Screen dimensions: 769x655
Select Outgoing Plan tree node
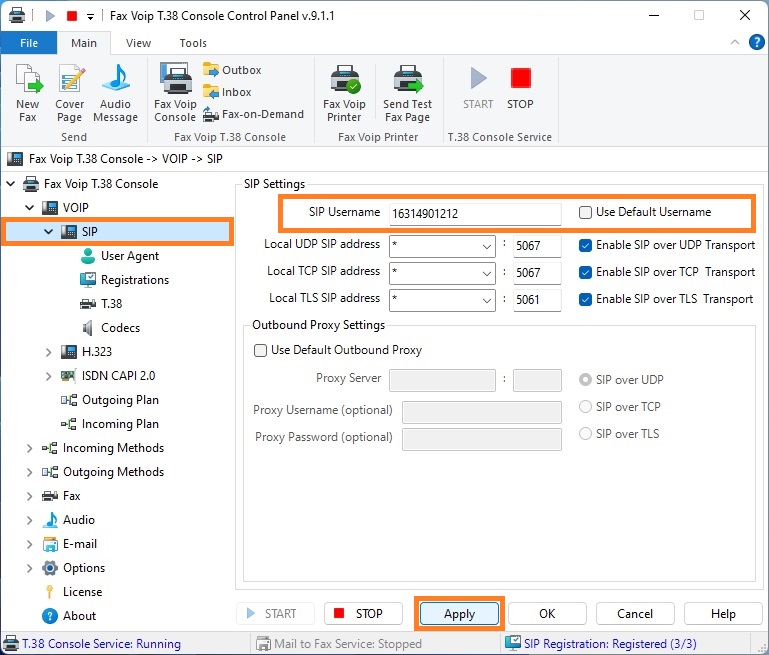110,400
